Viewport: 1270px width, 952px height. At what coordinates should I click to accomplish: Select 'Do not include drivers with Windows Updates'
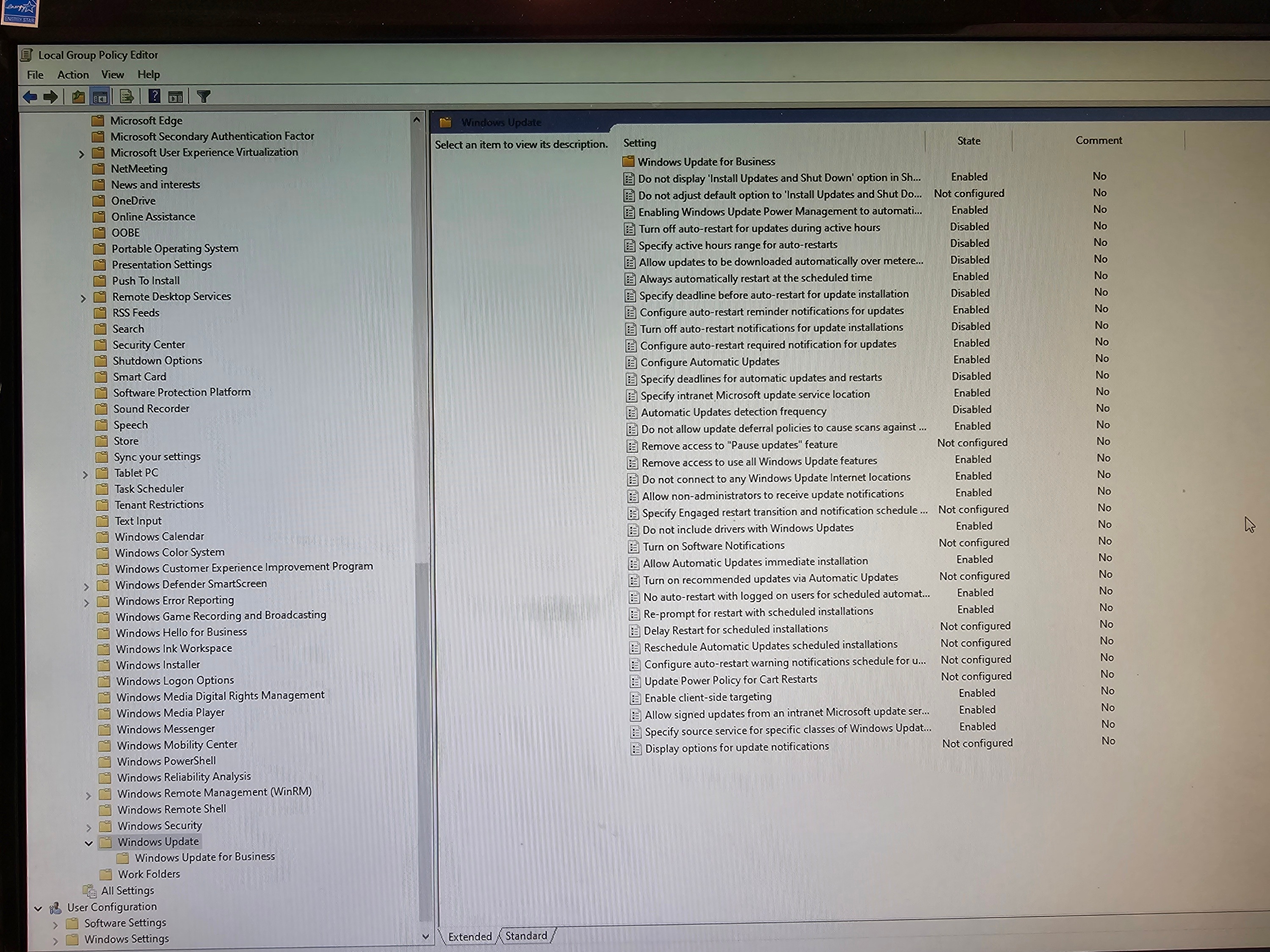(748, 528)
